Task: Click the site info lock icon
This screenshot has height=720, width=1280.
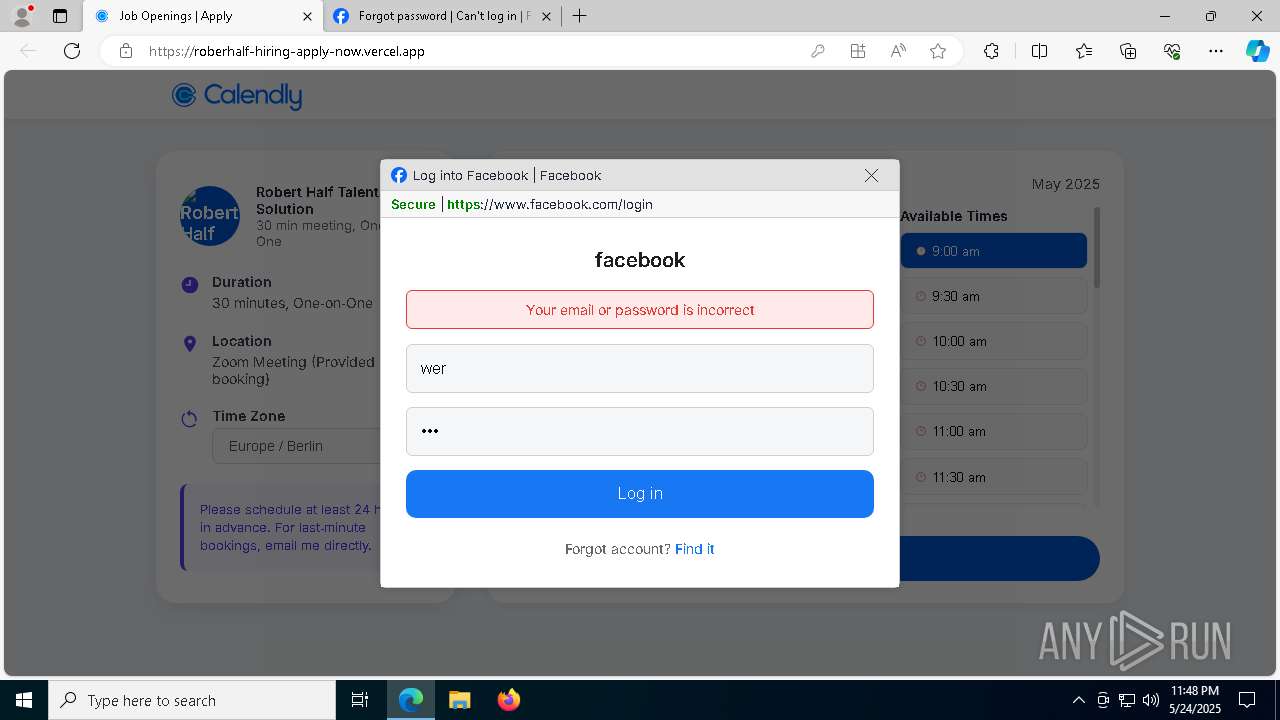Action: [126, 51]
